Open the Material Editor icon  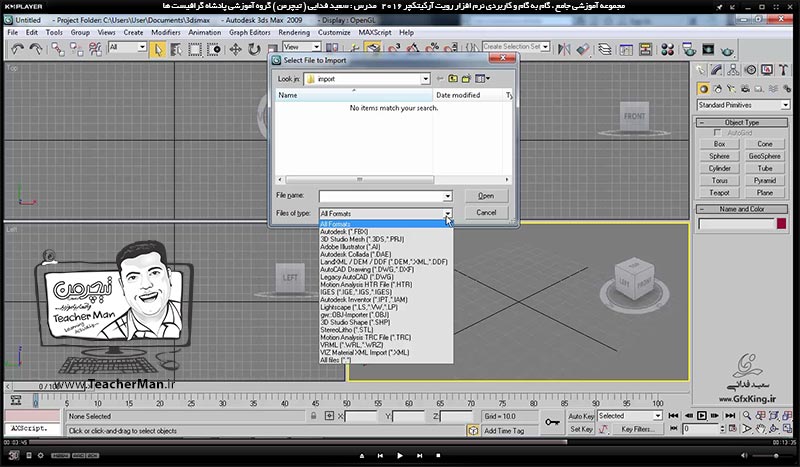[667, 49]
